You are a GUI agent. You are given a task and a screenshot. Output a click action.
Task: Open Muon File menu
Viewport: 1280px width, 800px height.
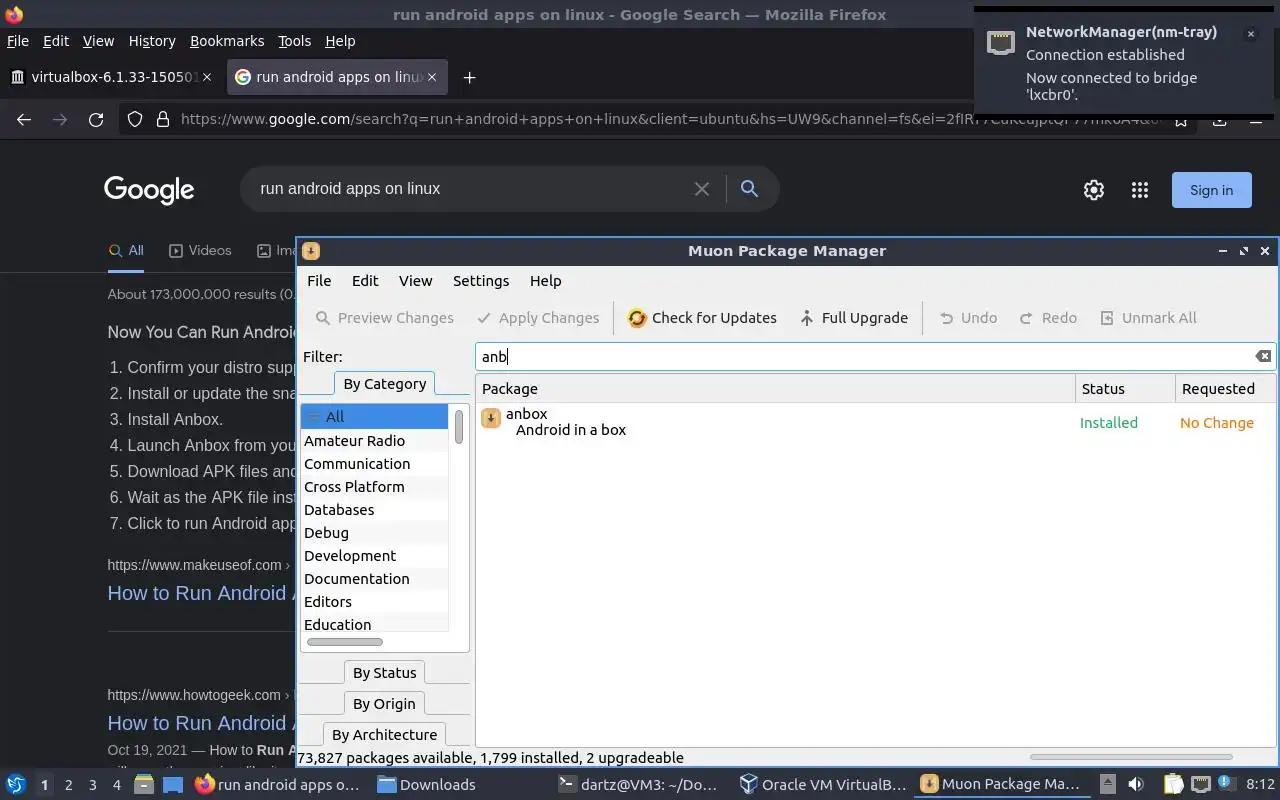[319, 281]
